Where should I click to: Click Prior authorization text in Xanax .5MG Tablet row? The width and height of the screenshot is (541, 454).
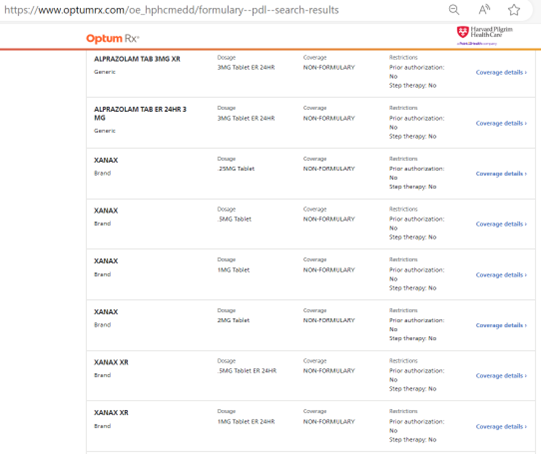pyautogui.click(x=417, y=224)
